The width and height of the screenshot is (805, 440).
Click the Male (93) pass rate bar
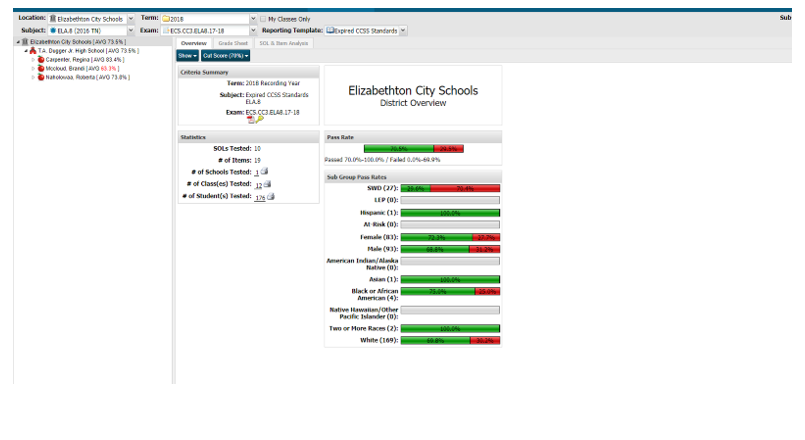pyautogui.click(x=450, y=249)
